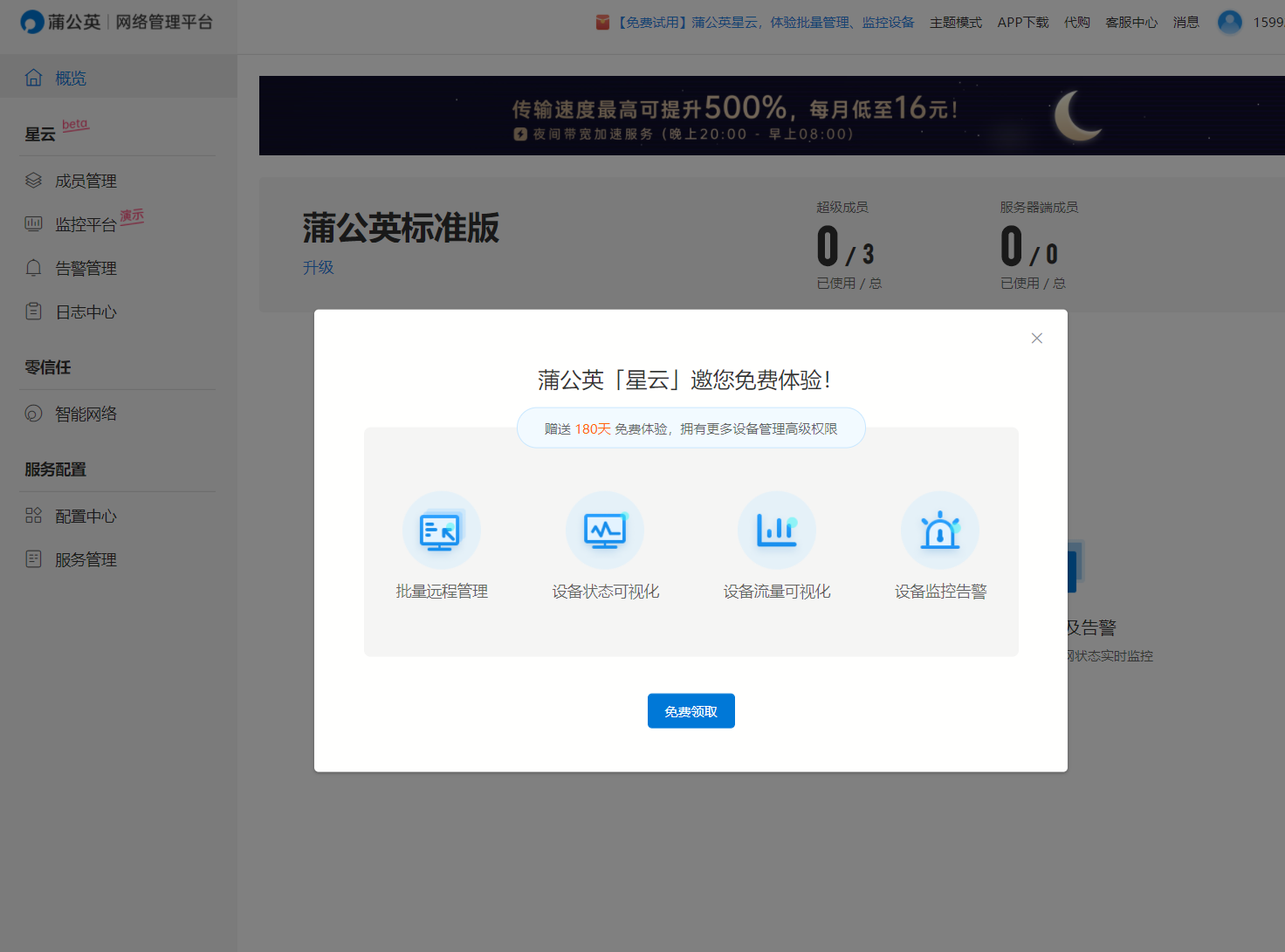
Task: Open the user avatar icon
Action: (1230, 22)
